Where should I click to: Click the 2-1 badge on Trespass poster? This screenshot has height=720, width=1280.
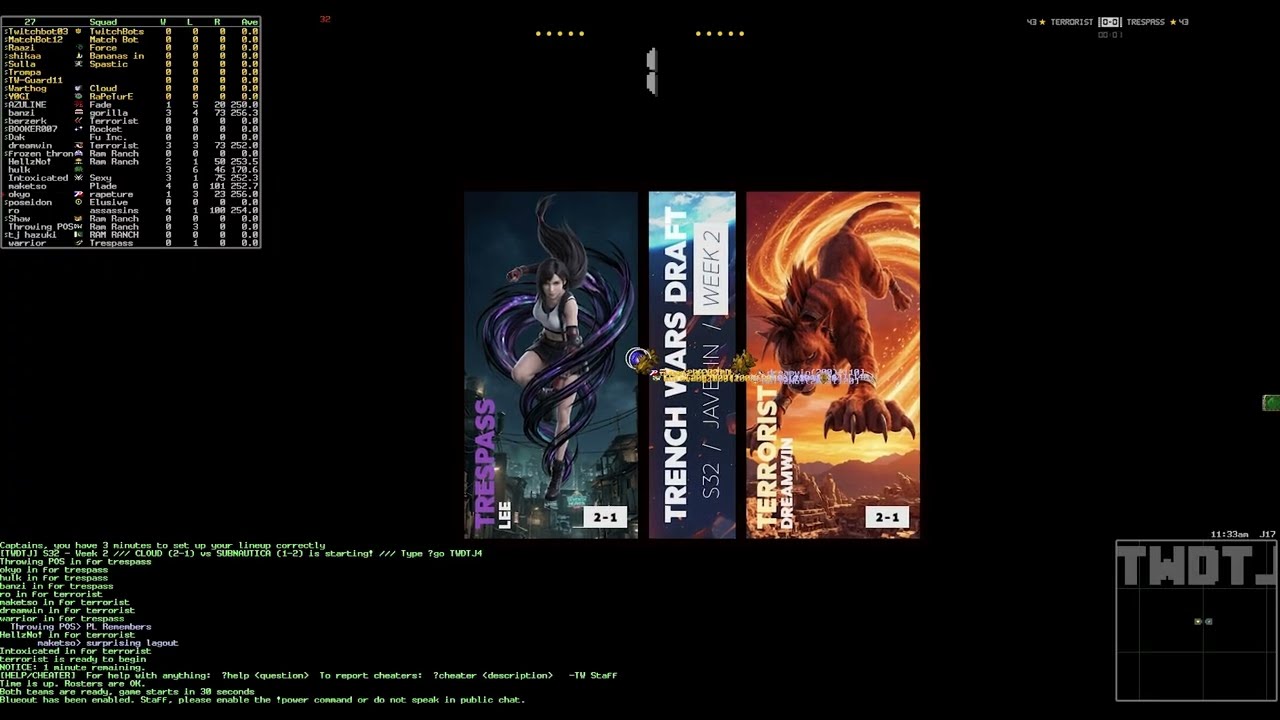[x=606, y=517]
